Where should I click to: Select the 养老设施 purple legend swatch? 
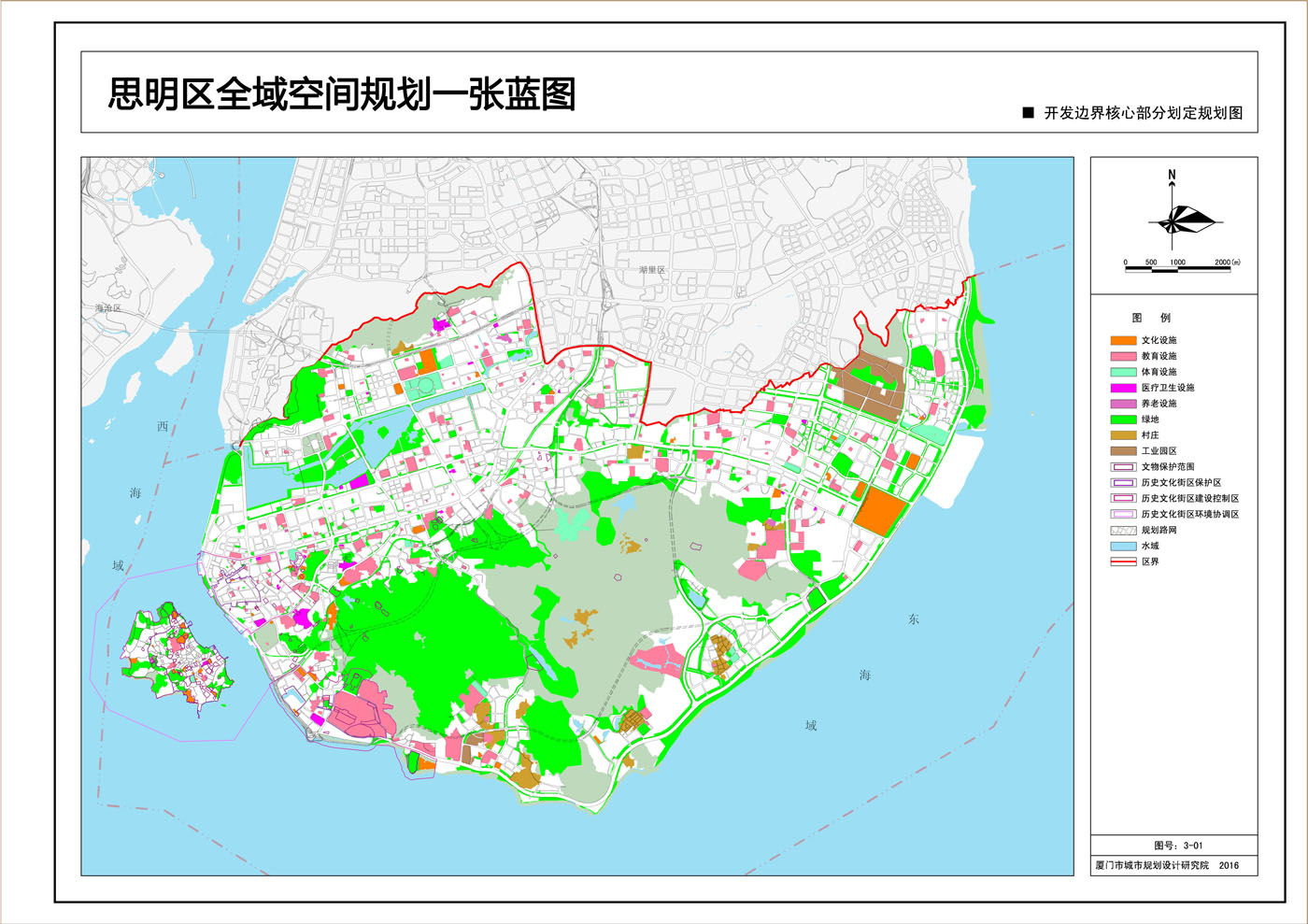point(1123,404)
